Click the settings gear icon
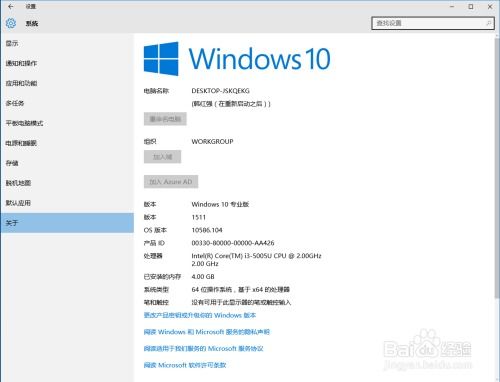This screenshot has width=500, height=382. point(11,23)
